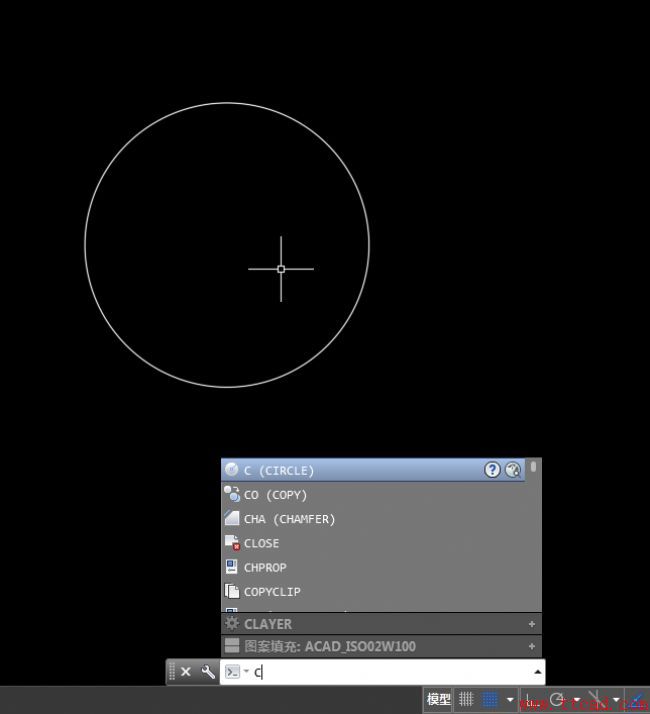
Task: Click the gear icon beside CLAYER
Action: [232, 623]
